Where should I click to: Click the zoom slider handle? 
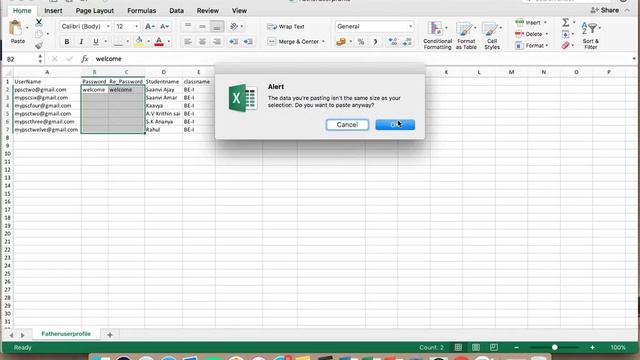click(x=554, y=347)
